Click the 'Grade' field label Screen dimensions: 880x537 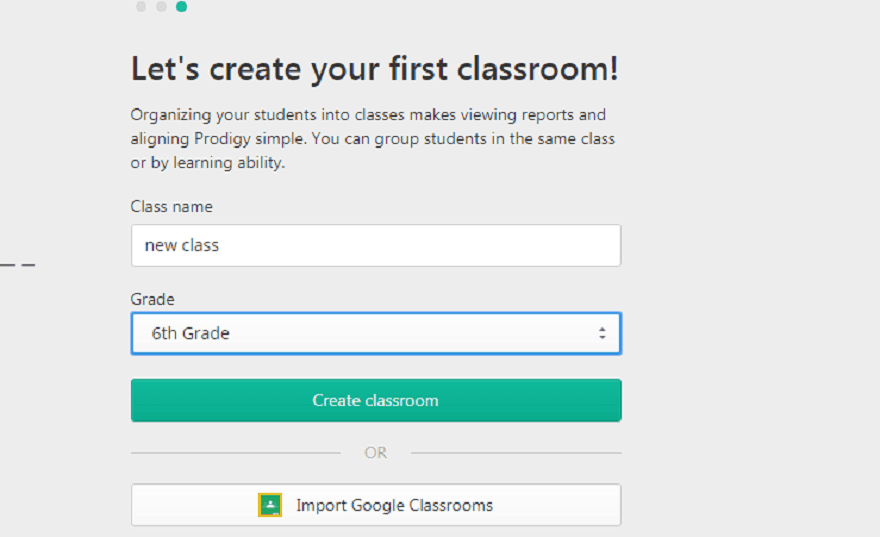[x=152, y=299]
